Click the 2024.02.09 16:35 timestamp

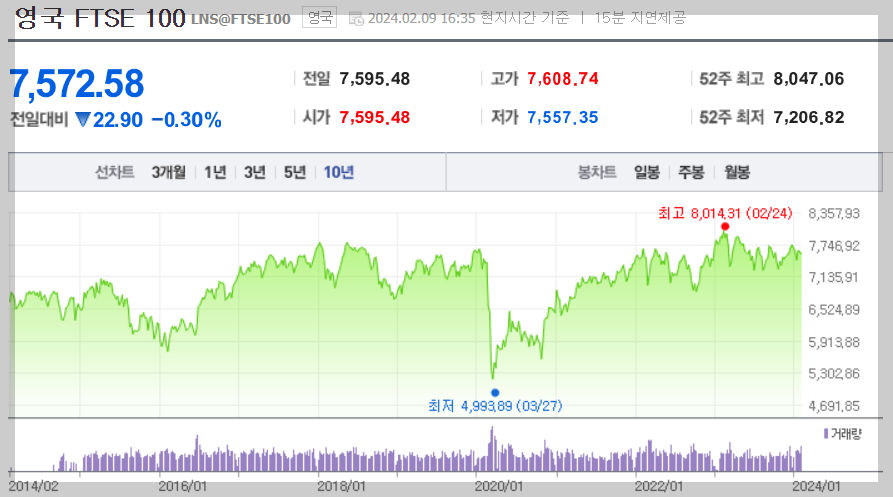(x=421, y=18)
